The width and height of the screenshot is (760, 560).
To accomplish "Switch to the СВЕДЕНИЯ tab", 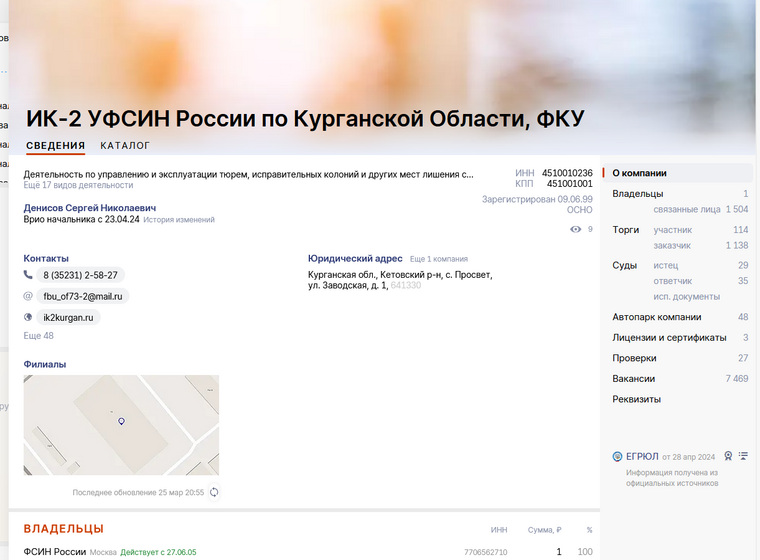I will [56, 145].
